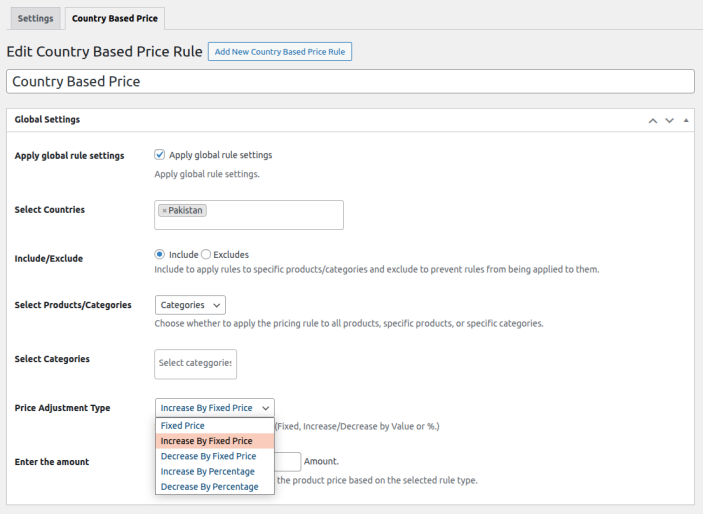Switch to Country Based Price tab

(115, 18)
